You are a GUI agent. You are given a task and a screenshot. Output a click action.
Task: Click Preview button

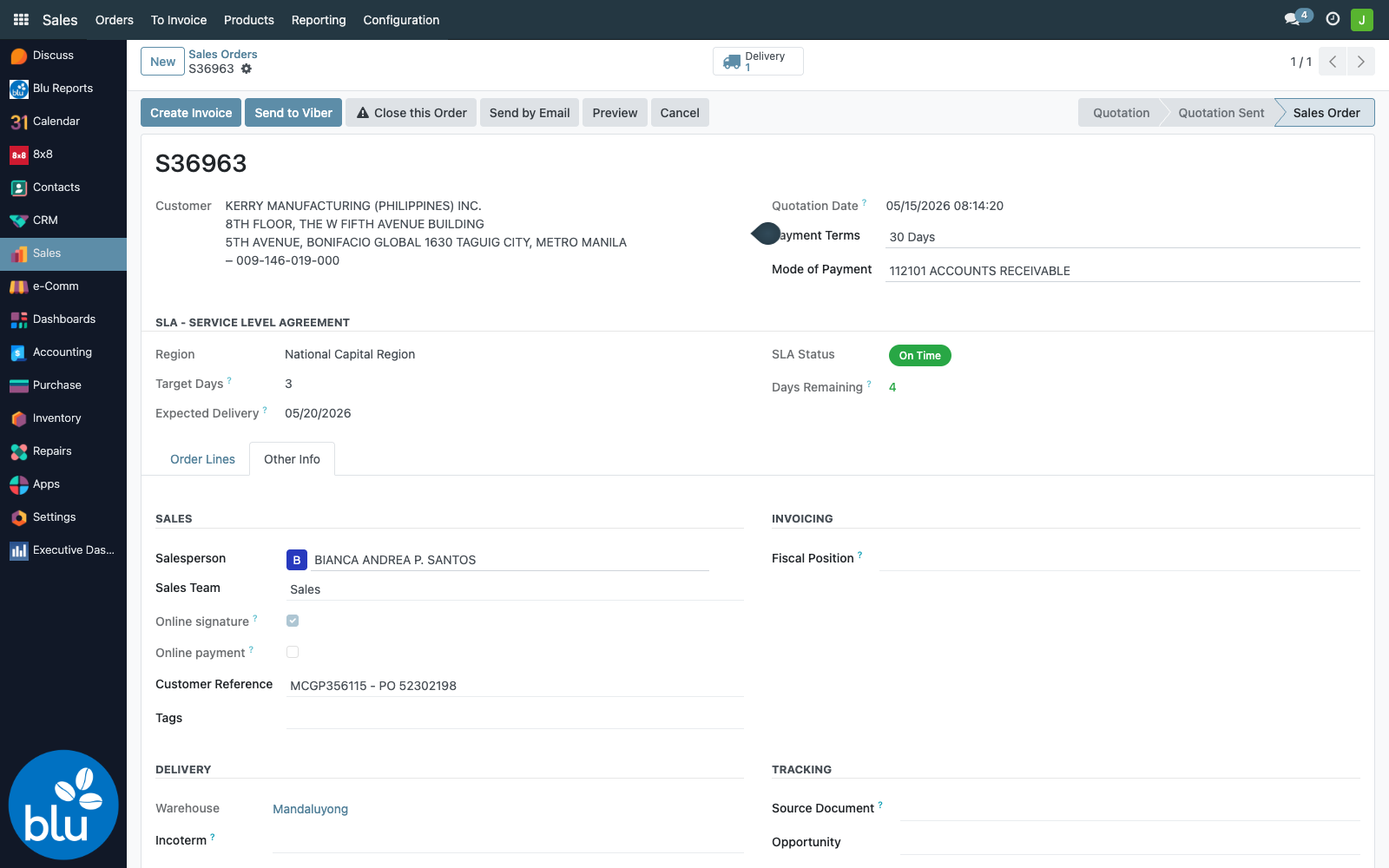[x=615, y=113]
